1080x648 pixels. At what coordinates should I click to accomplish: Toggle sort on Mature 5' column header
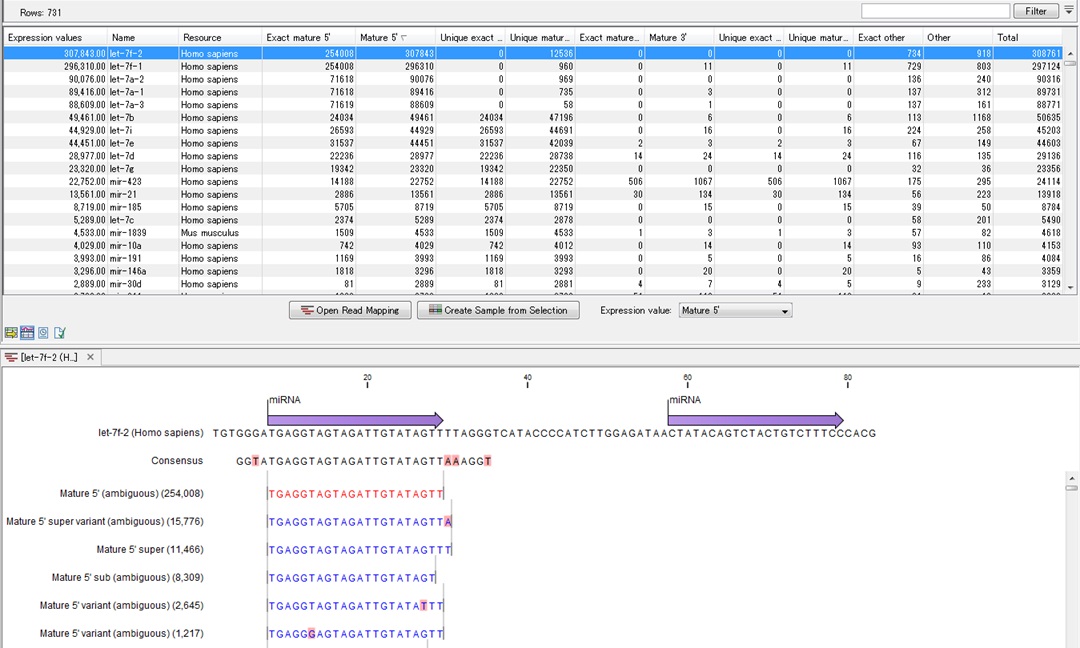click(x=395, y=37)
